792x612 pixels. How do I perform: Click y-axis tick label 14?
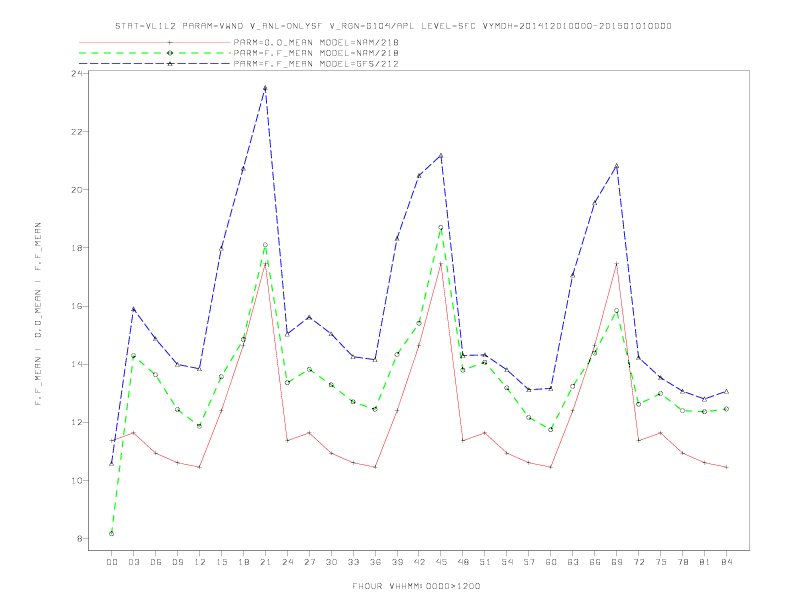(x=77, y=364)
